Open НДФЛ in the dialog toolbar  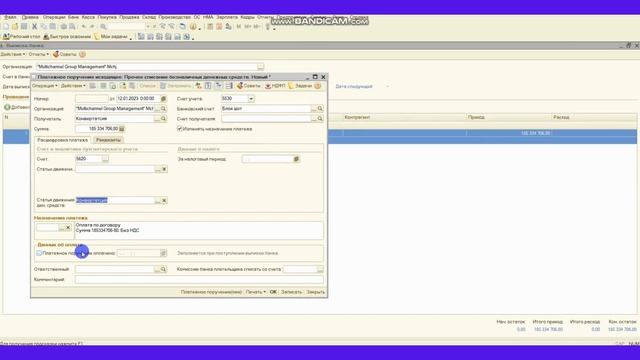275,86
